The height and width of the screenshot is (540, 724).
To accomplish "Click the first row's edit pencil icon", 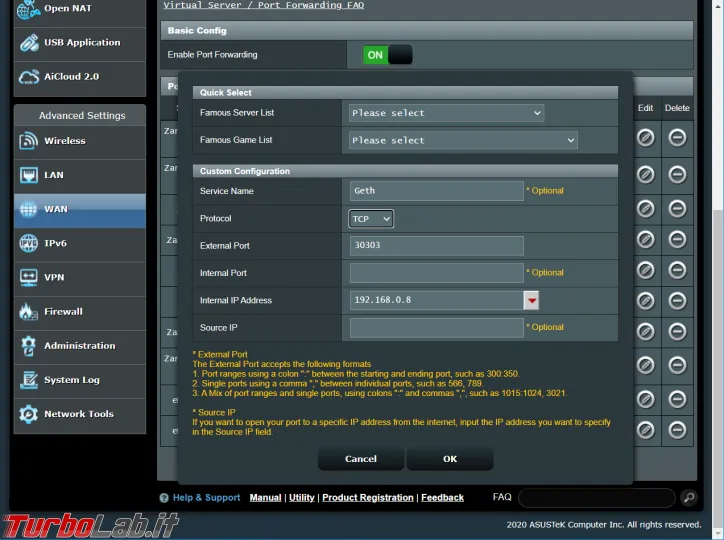I will pos(646,137).
